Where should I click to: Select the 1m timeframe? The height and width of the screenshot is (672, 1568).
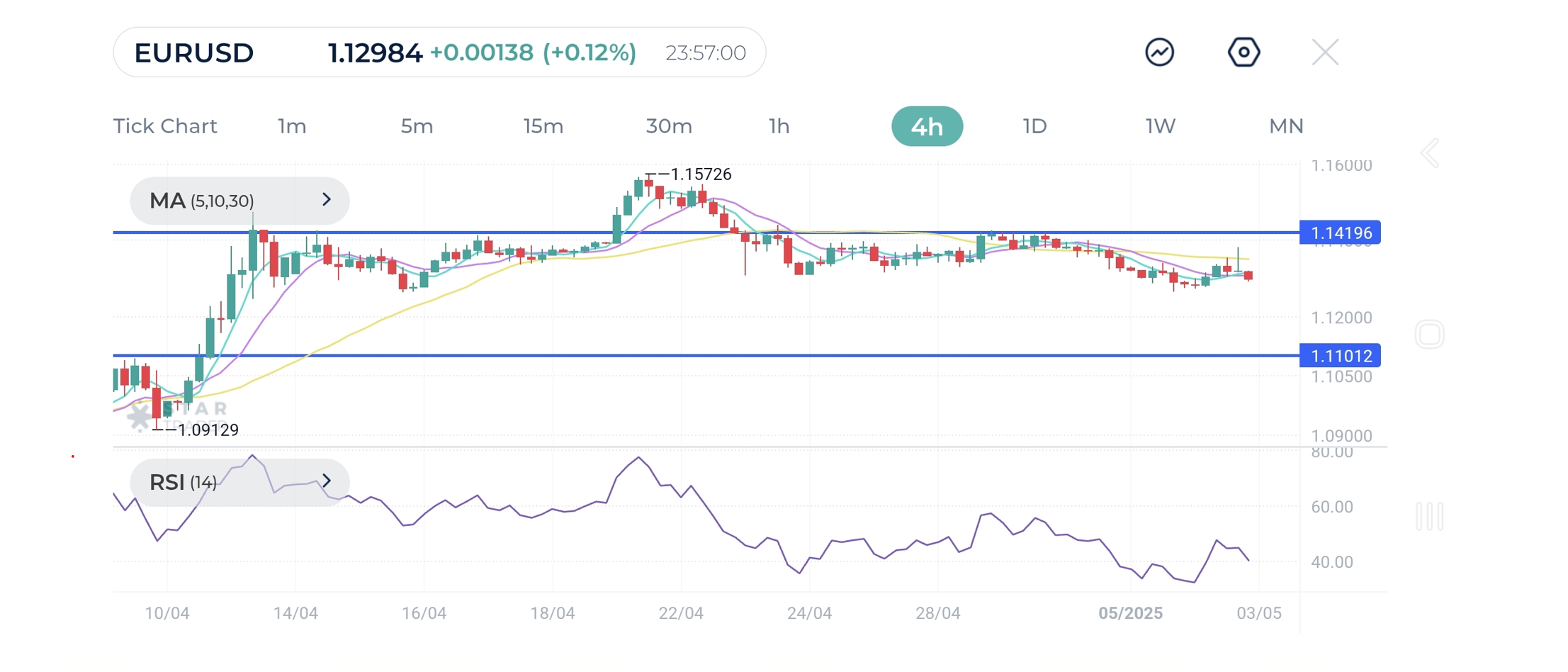point(292,126)
